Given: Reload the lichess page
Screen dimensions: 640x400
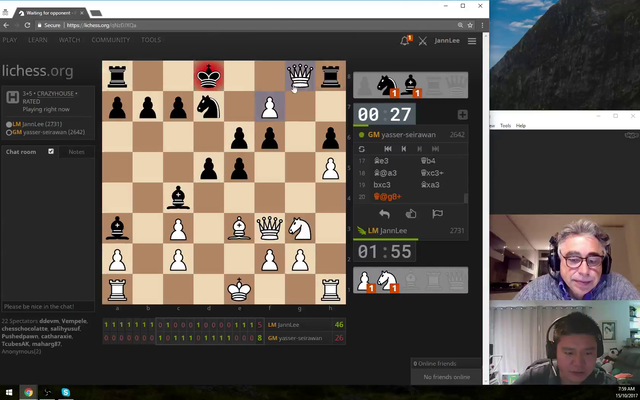Looking at the screenshot, I should (27, 25).
